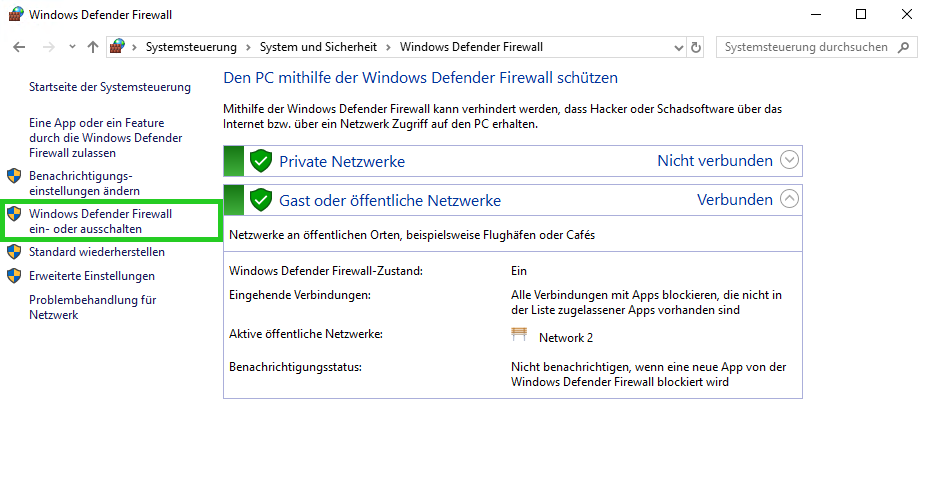Click shield icon beside Benachrichtigungseinstellungen
The width and height of the screenshot is (930, 501).
click(14, 176)
